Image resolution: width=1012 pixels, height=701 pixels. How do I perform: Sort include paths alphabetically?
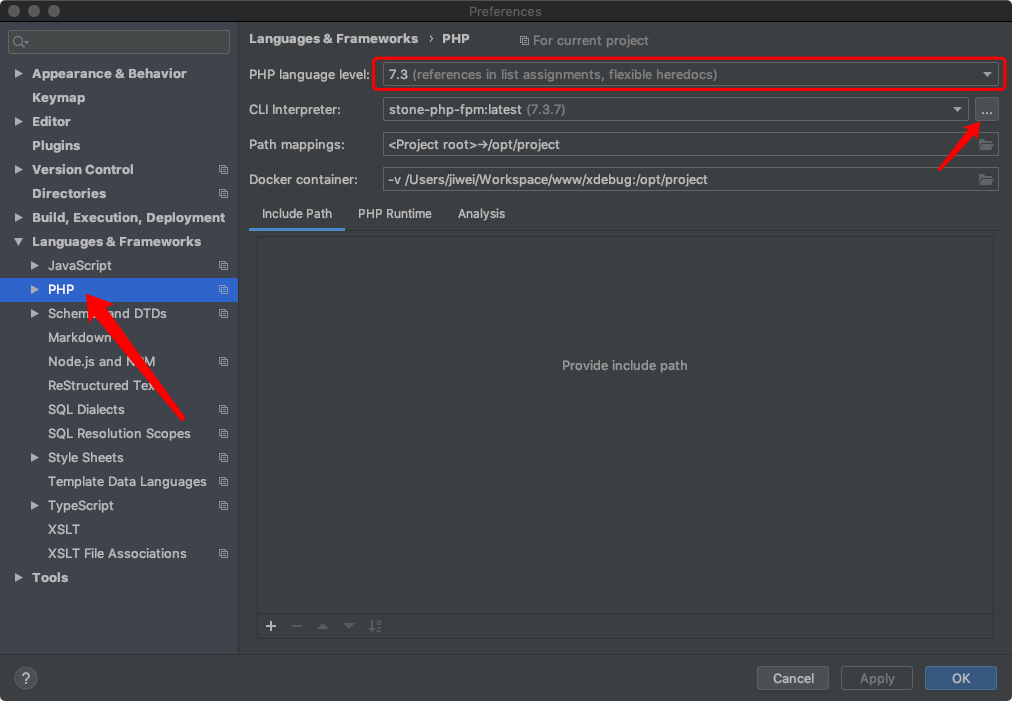[x=375, y=626]
